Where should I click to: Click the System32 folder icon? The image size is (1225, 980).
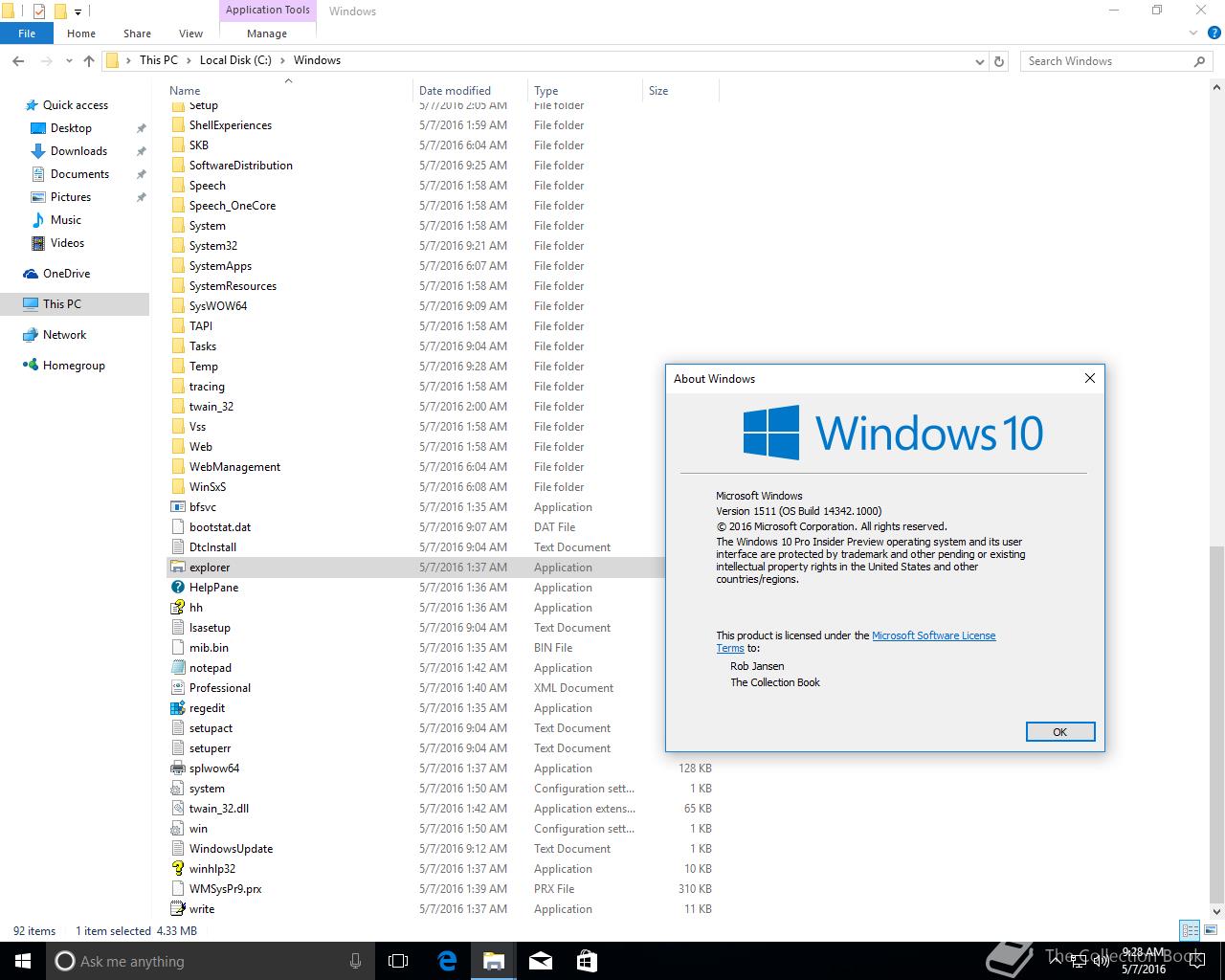[177, 246]
